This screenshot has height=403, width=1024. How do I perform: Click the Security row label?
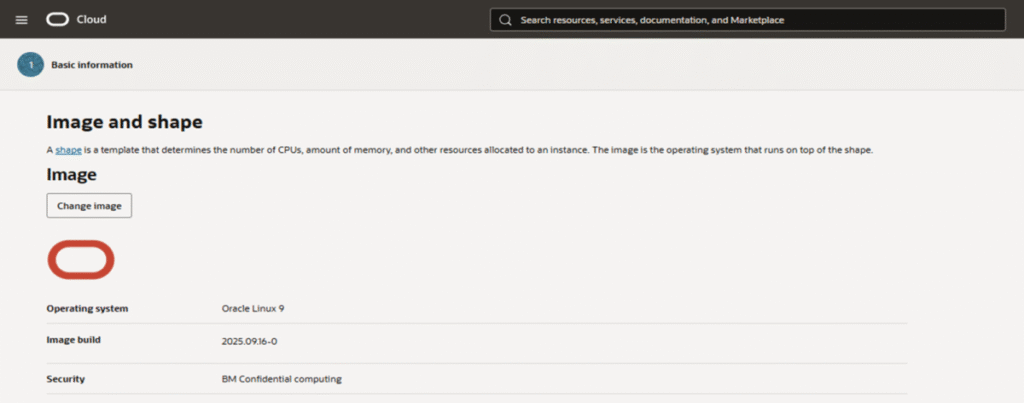pos(66,379)
